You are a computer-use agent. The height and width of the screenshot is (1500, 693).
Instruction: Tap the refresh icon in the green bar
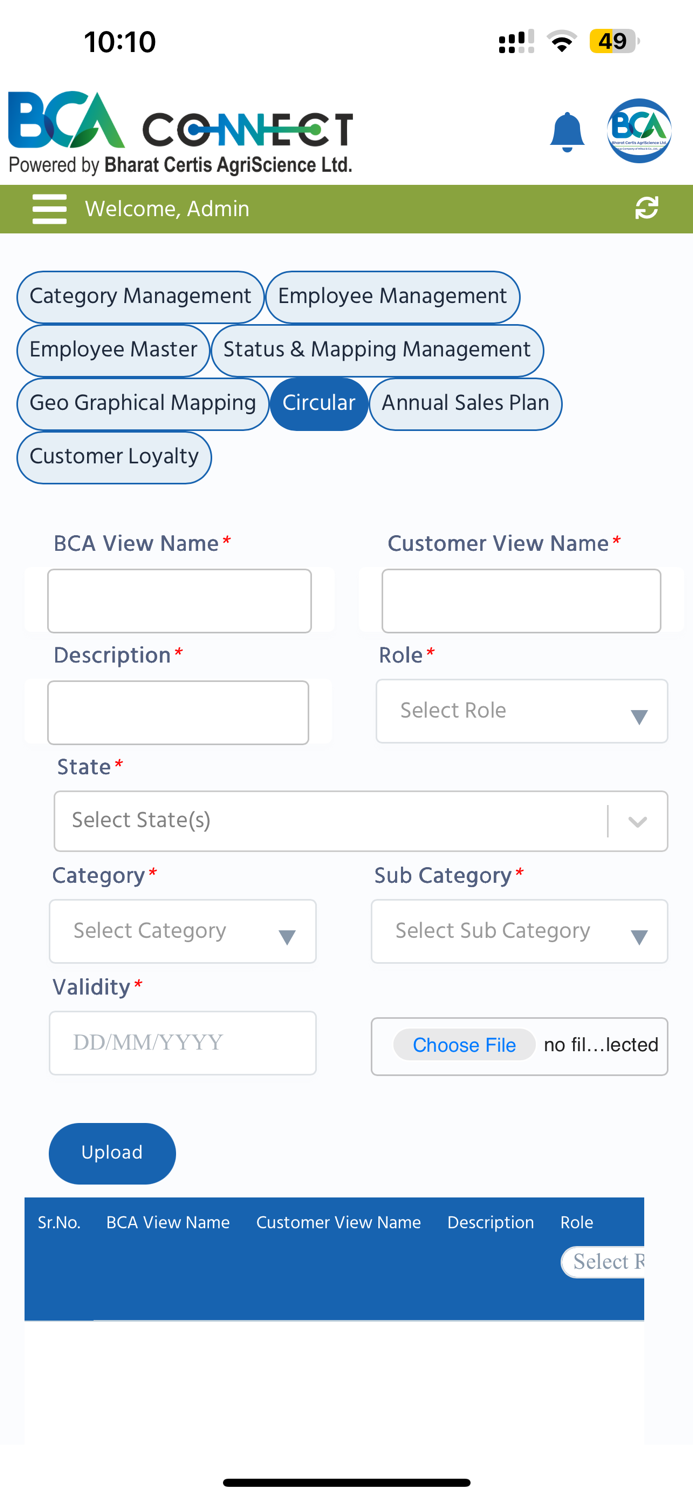(x=648, y=208)
